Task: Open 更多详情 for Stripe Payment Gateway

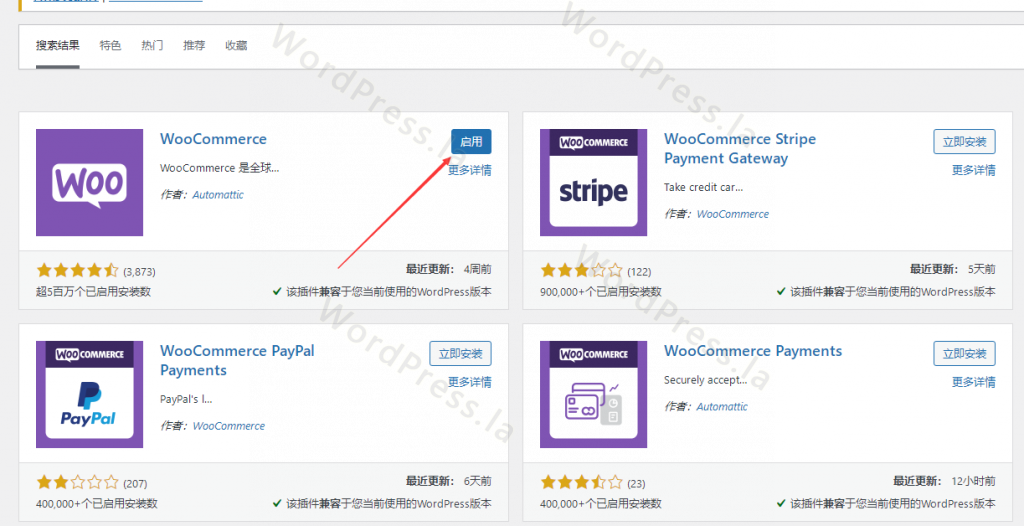Action: click(x=974, y=171)
